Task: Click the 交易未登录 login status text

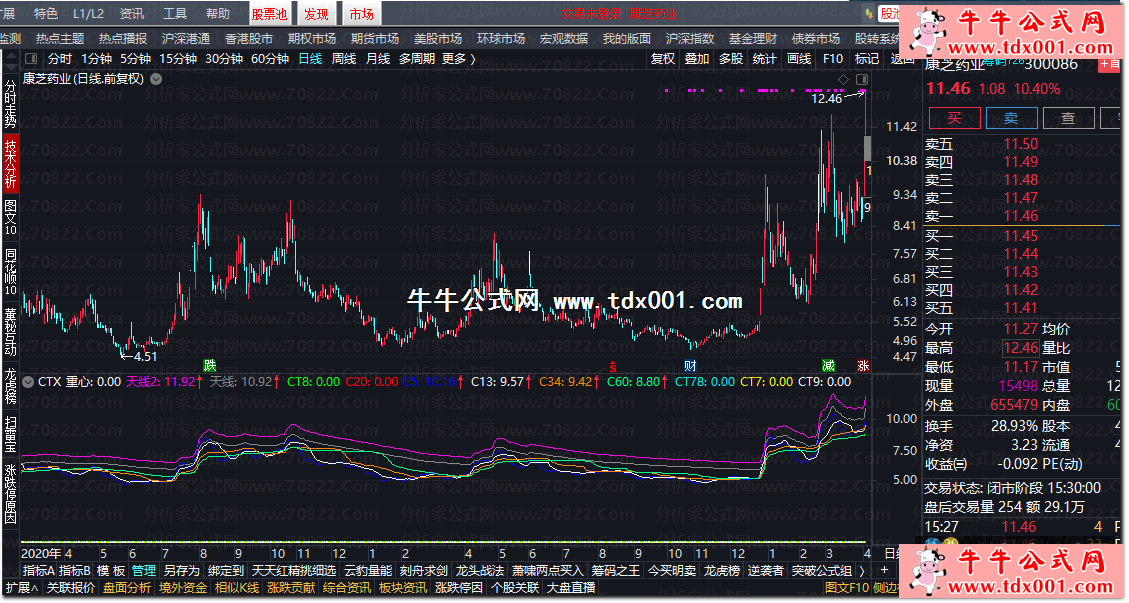Action: coord(592,14)
